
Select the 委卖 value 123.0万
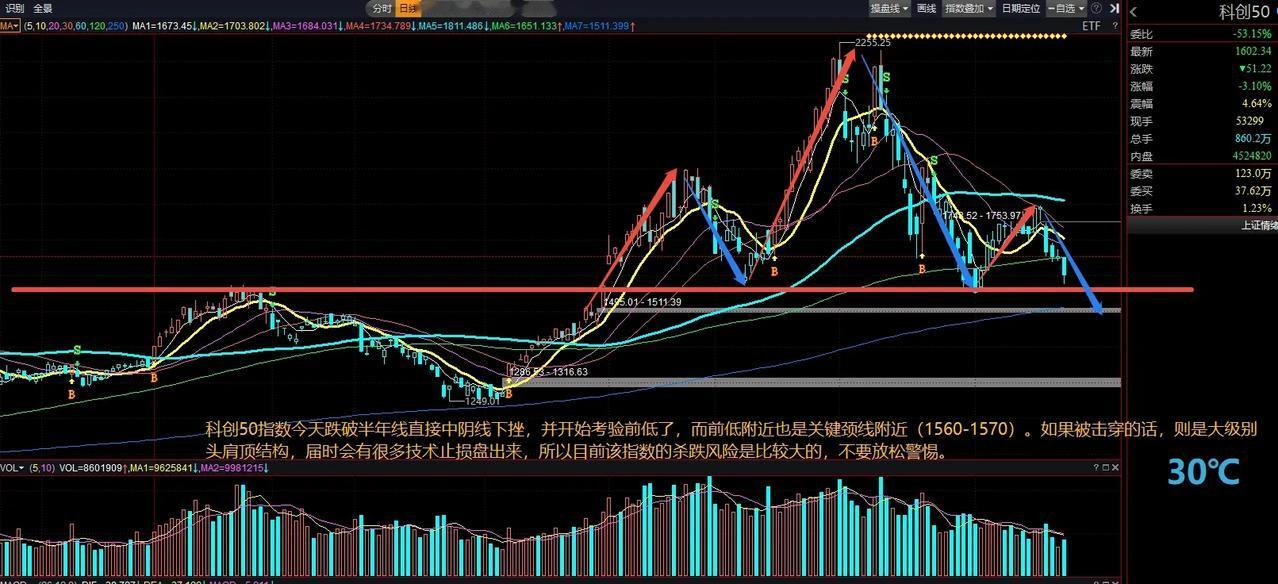coord(1254,173)
